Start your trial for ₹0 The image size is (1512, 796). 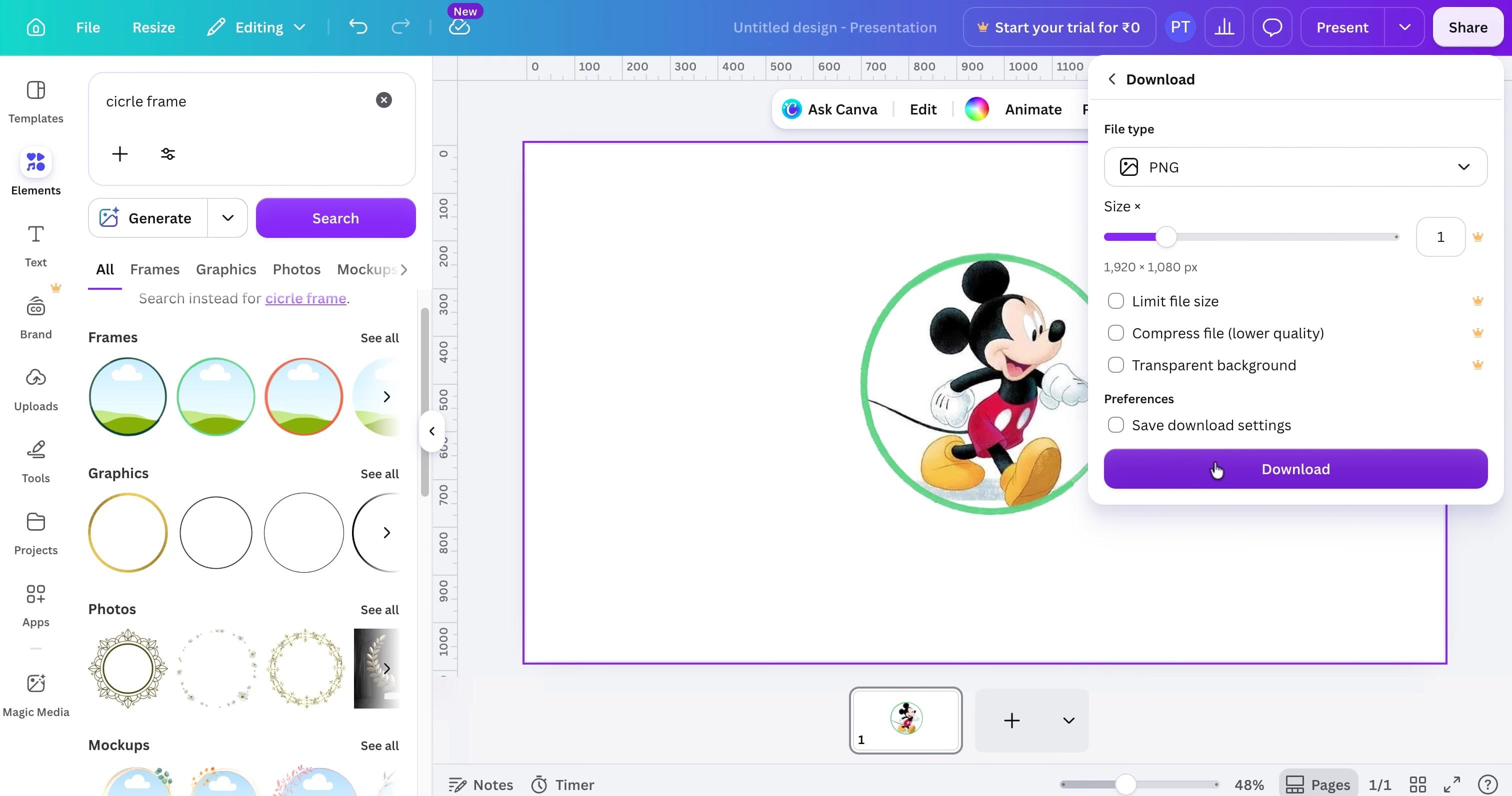point(1059,27)
